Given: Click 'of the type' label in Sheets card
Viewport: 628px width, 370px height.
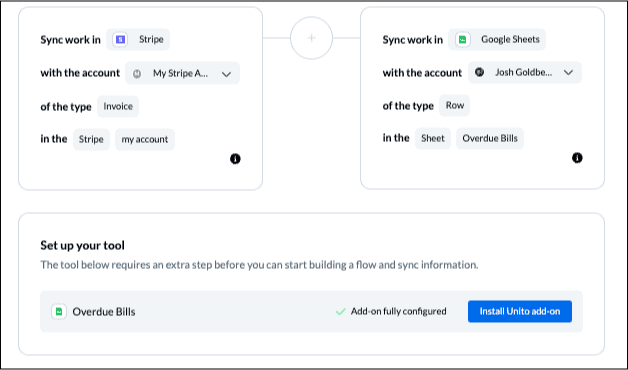Looking at the screenshot, I should tap(408, 106).
